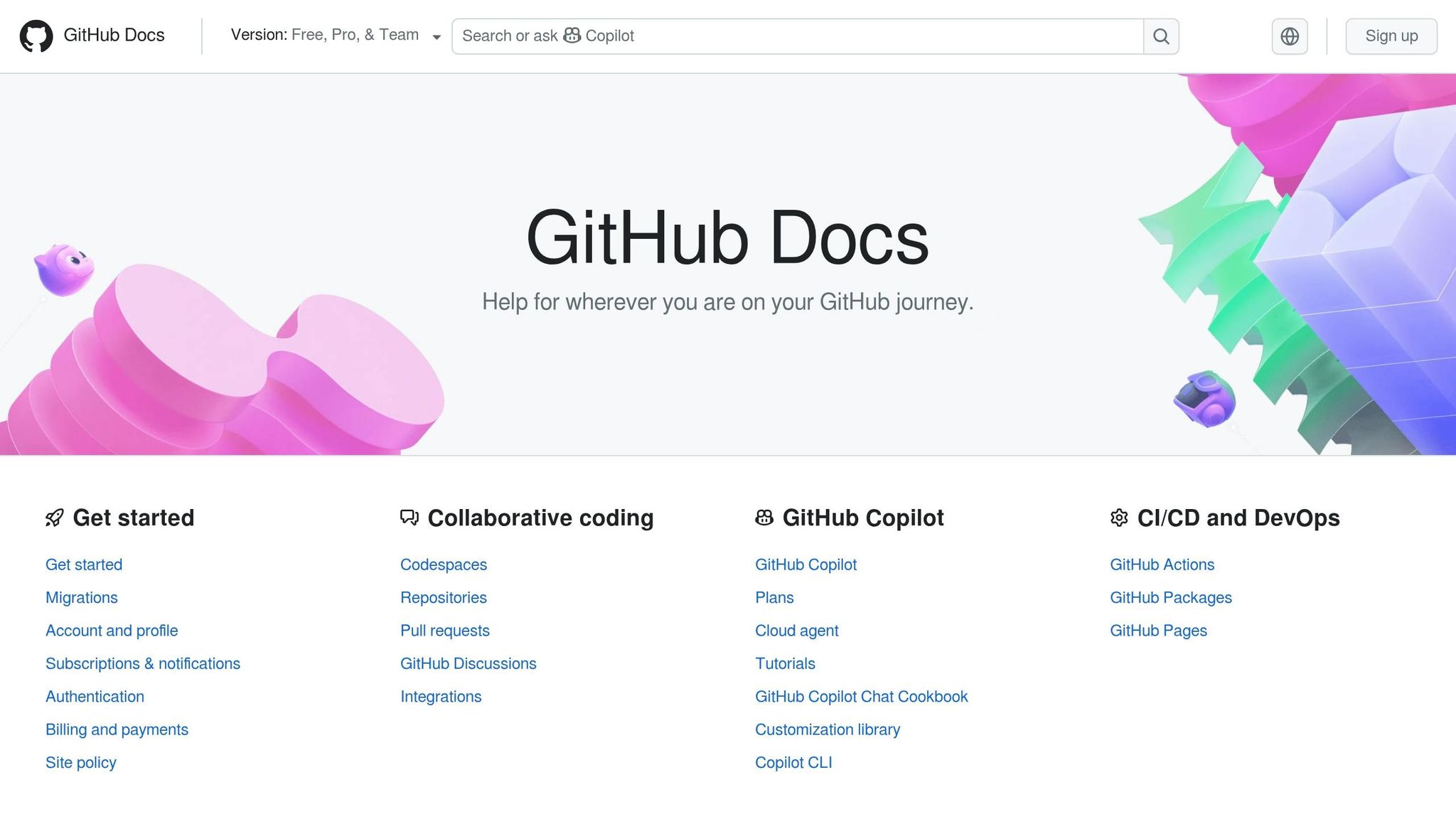Screen dimensions: 1456x819
Task: Click the gear icon beside CI/CD and DevOps
Action: click(1118, 517)
